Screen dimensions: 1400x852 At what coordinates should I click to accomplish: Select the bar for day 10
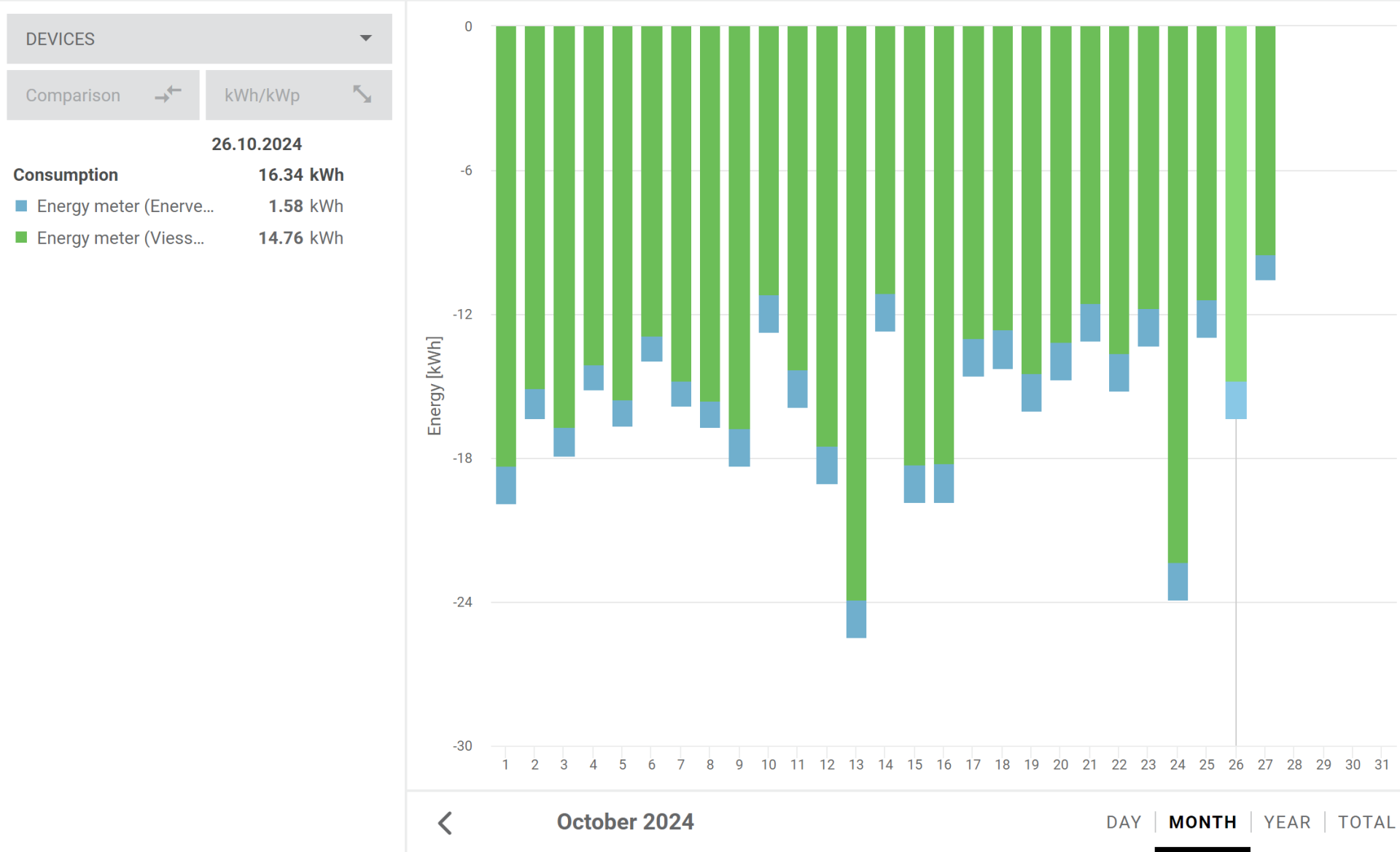[x=769, y=179]
